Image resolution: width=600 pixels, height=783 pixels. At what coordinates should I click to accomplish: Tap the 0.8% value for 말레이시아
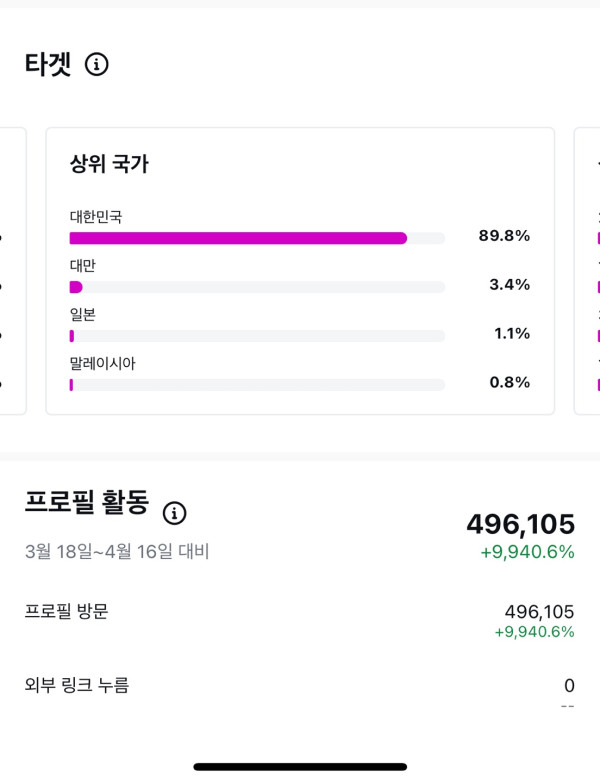point(509,383)
